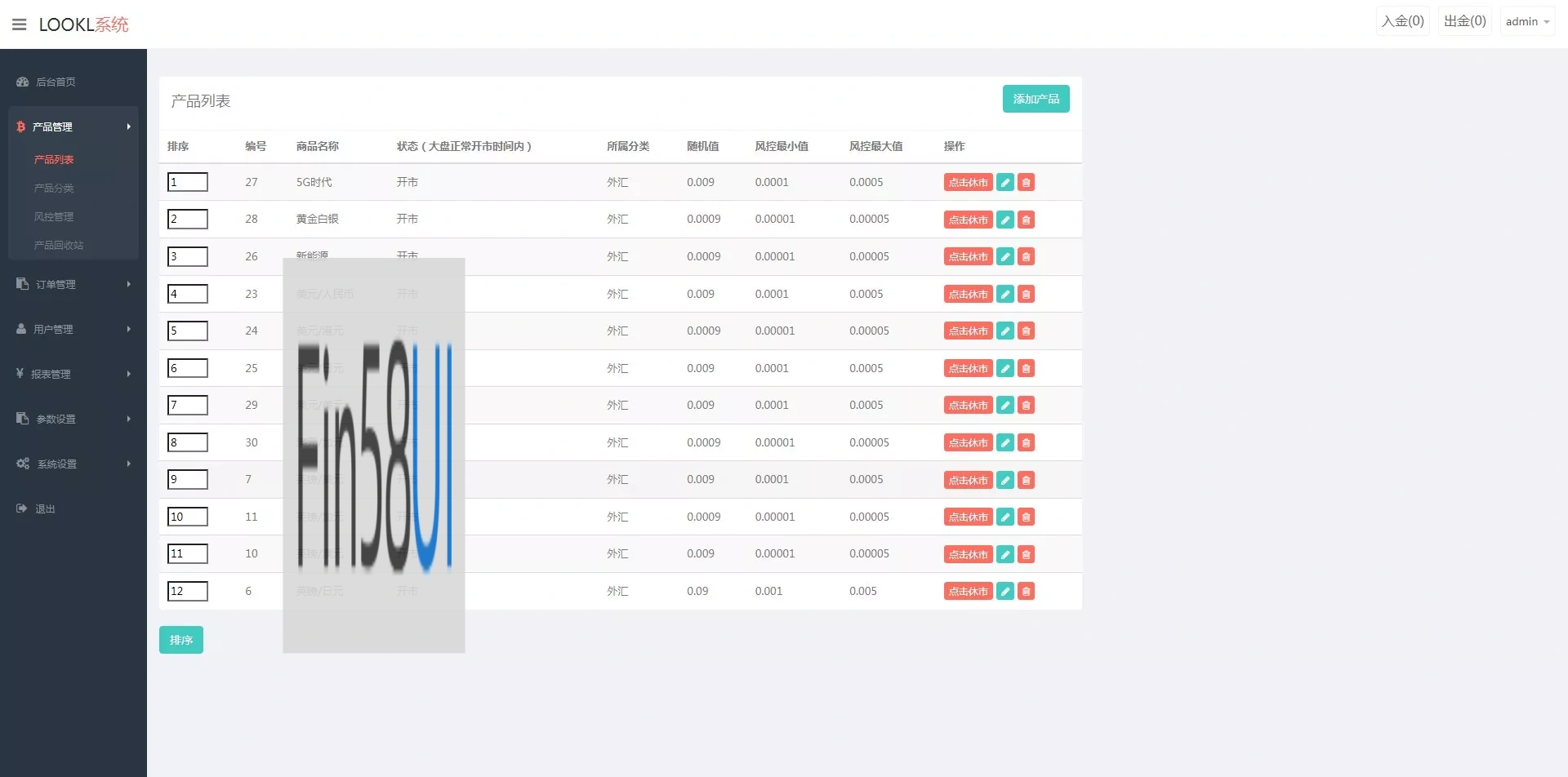The width and height of the screenshot is (1568, 777).
Task: Select 产品分类 in the sidebar submenu
Action: pos(54,188)
